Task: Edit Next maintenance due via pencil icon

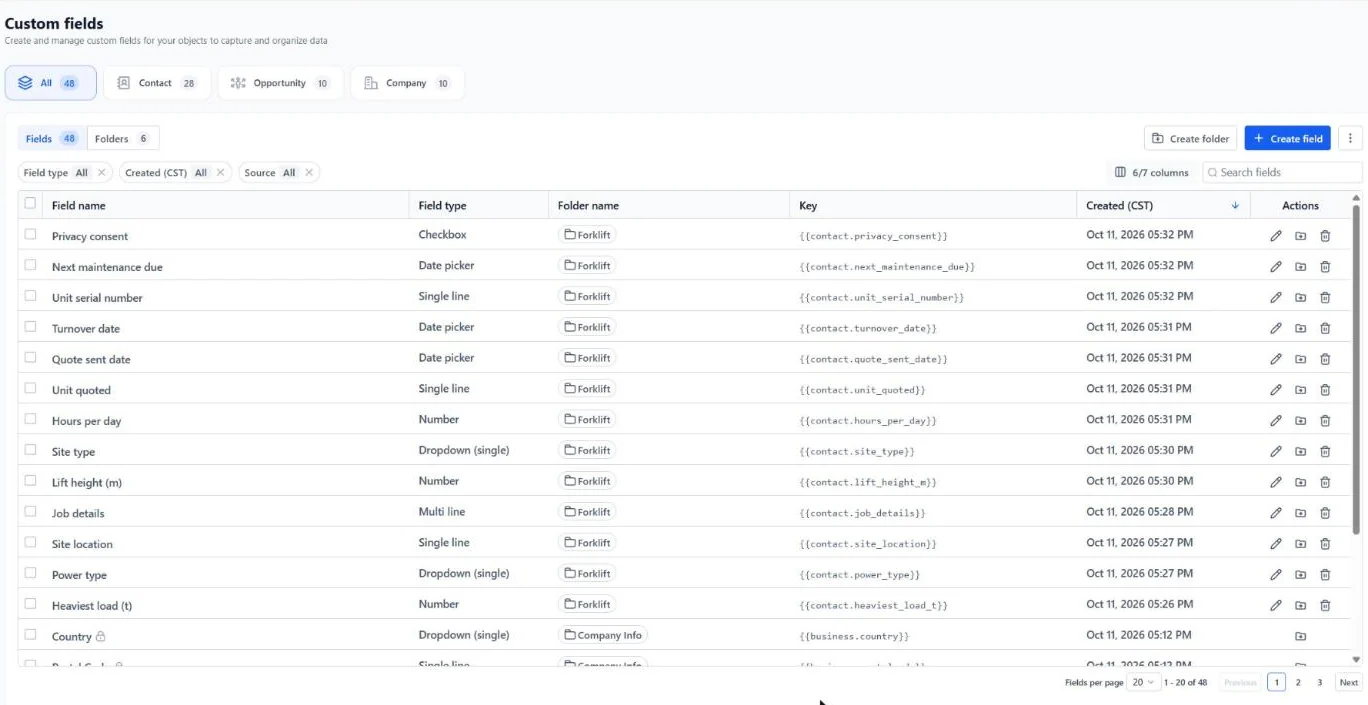Action: tap(1276, 267)
